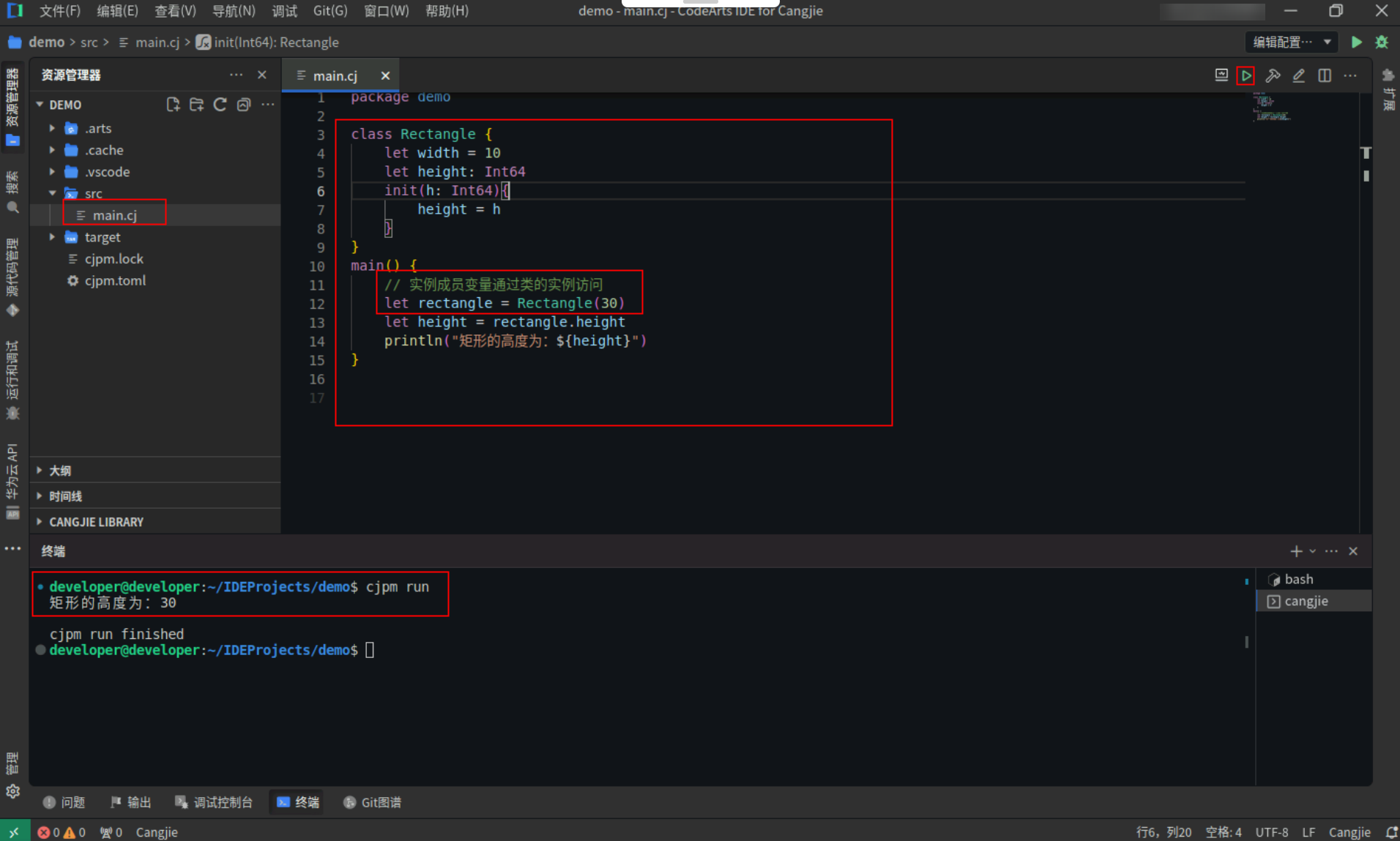This screenshot has height=841, width=1400.
Task: Expand the target folder
Action: [x=53, y=237]
